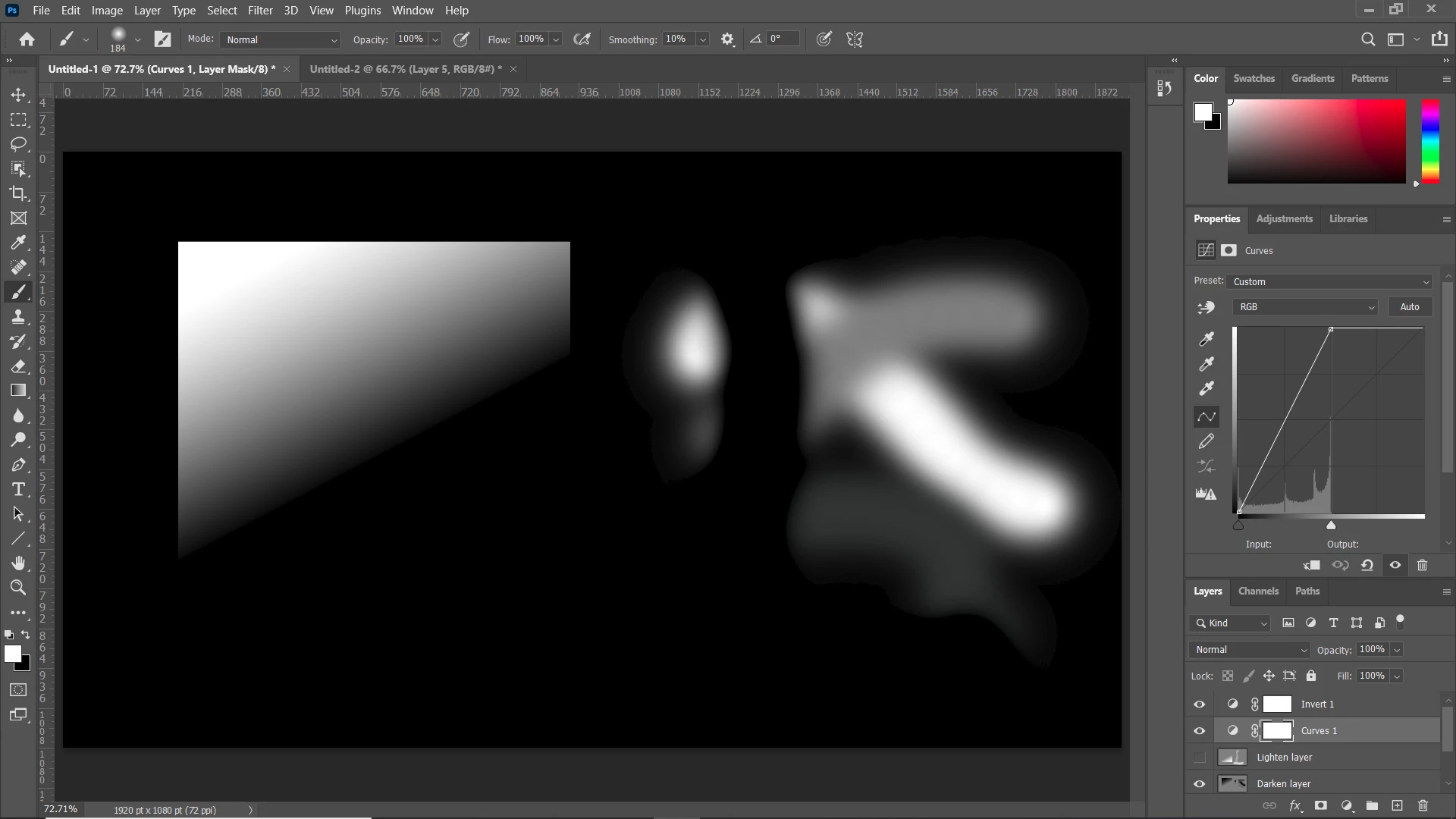Click the Auto button in Curves
Viewport: 1456px width, 819px height.
pyautogui.click(x=1409, y=307)
